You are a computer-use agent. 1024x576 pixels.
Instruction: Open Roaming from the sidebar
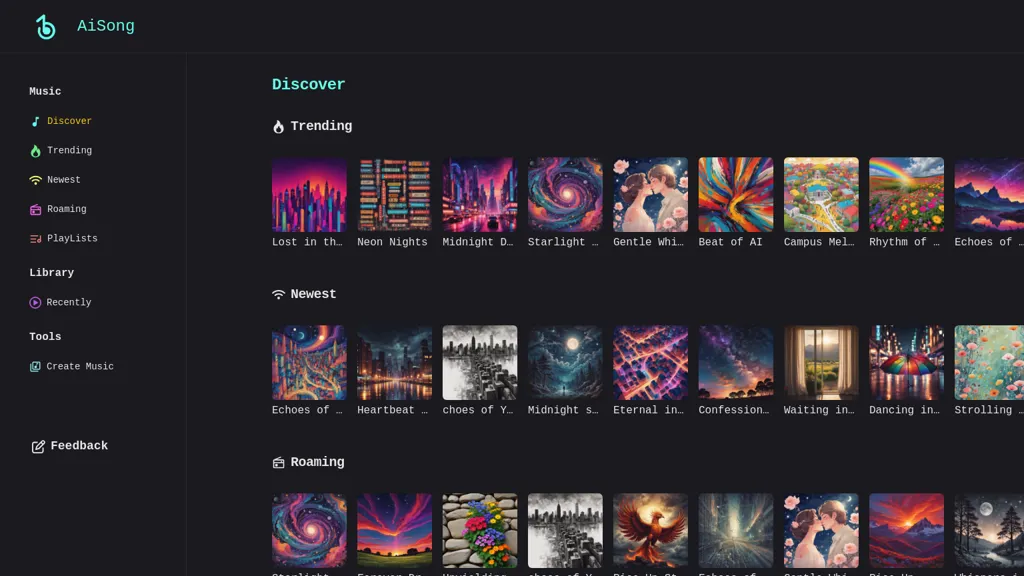point(67,209)
